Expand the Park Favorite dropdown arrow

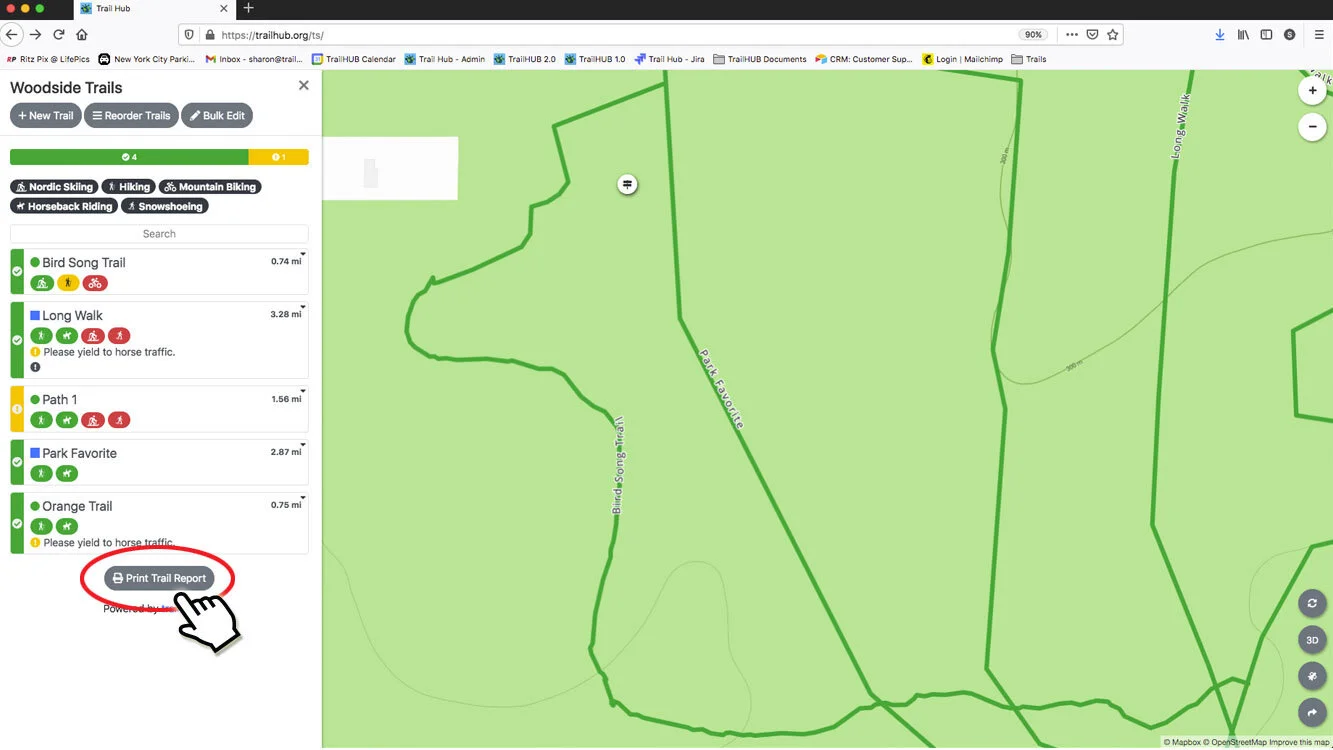pos(303,446)
